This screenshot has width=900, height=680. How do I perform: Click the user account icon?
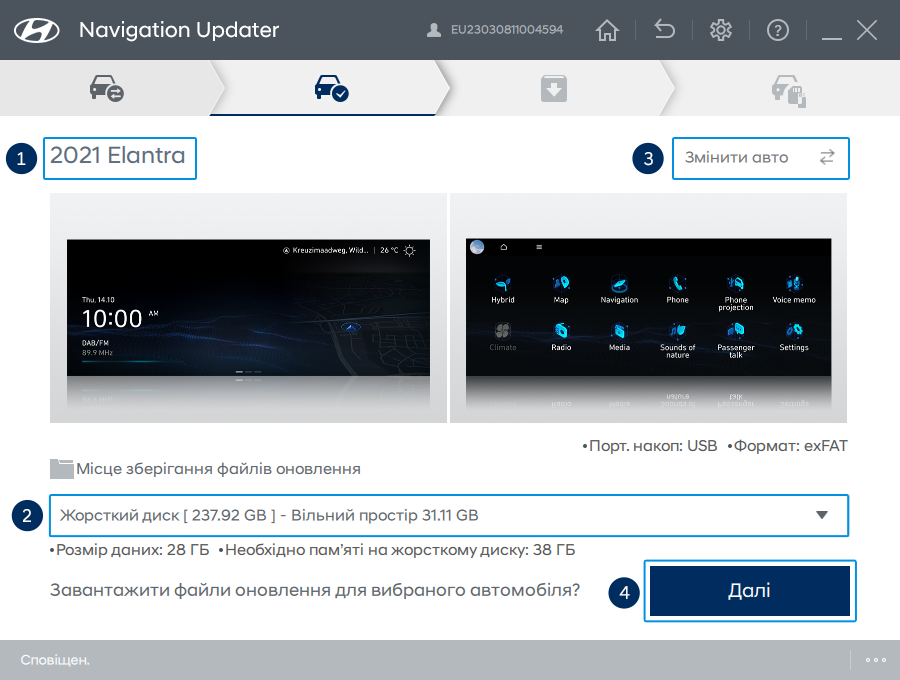pos(434,30)
